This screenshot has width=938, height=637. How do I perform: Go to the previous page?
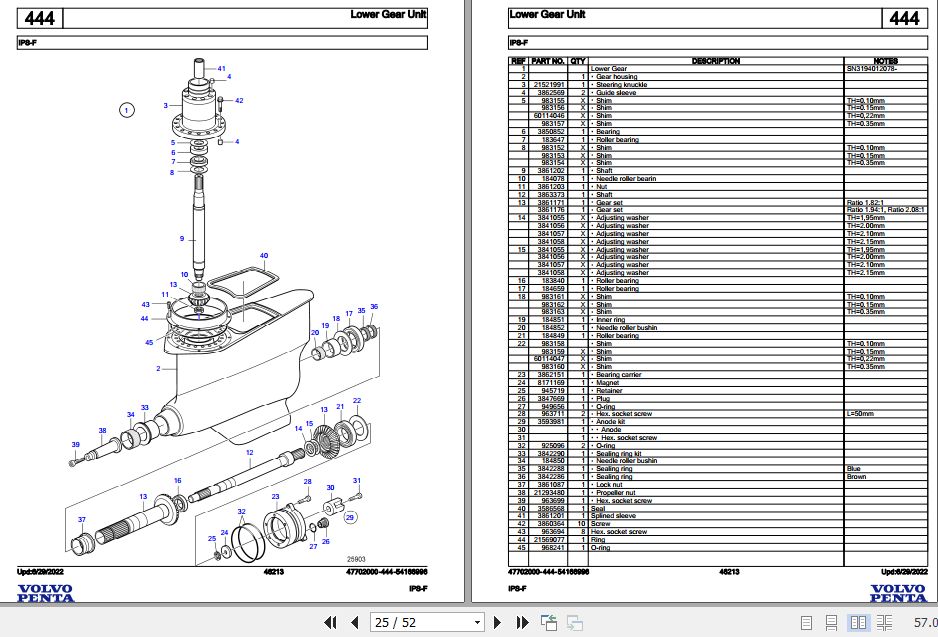[354, 622]
